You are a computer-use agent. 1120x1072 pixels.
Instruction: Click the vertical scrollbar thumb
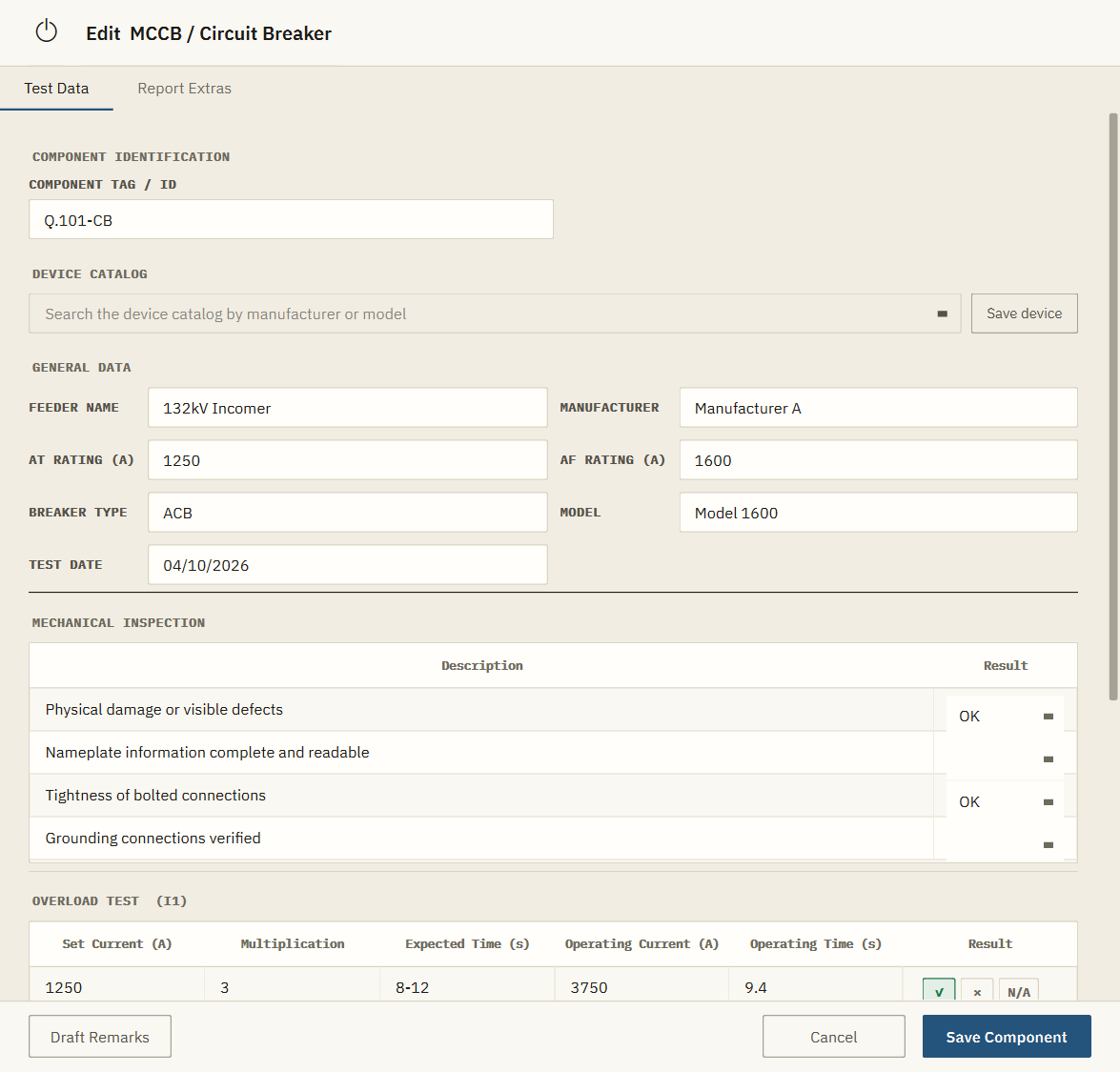click(x=1113, y=406)
